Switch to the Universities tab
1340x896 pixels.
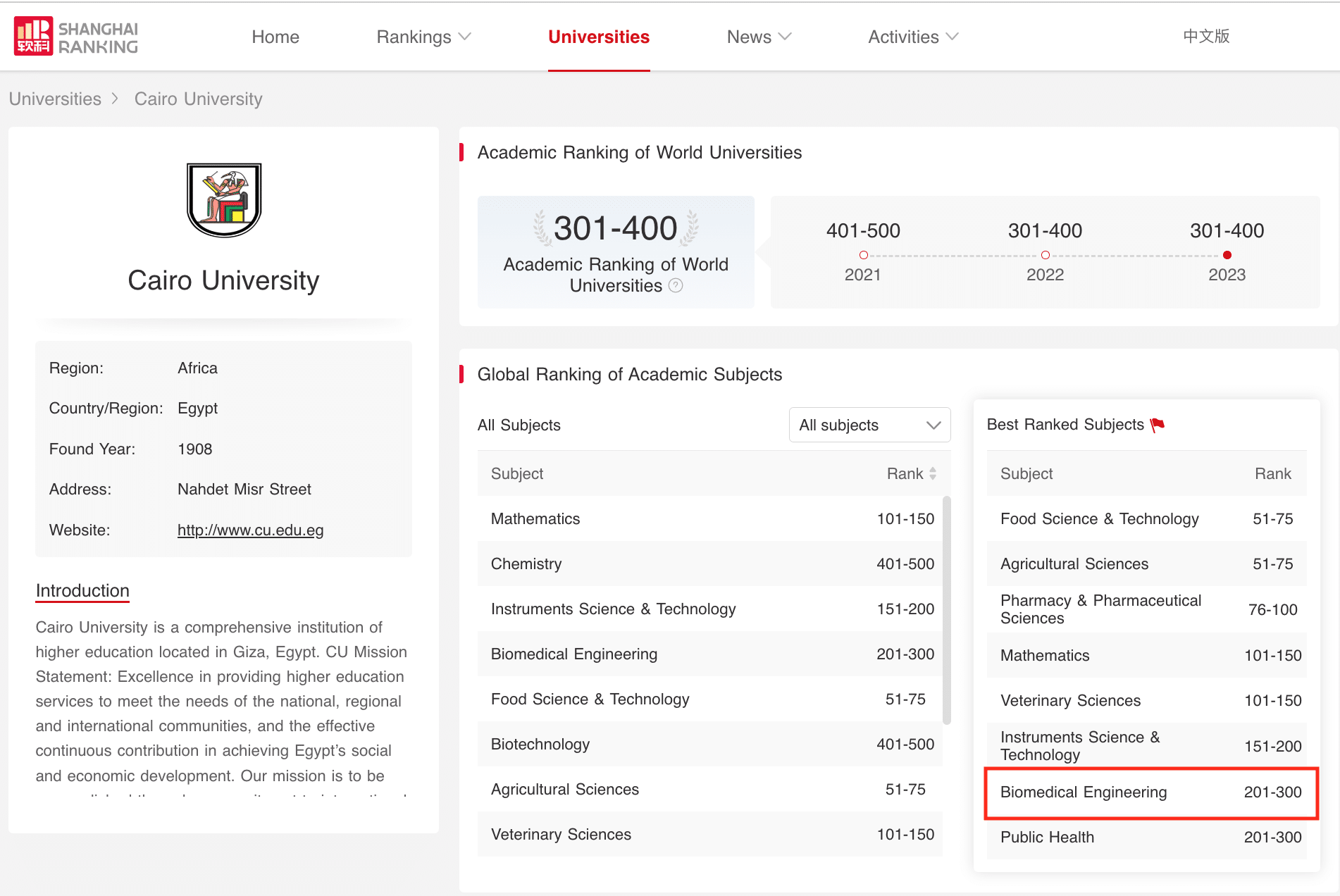pyautogui.click(x=598, y=37)
